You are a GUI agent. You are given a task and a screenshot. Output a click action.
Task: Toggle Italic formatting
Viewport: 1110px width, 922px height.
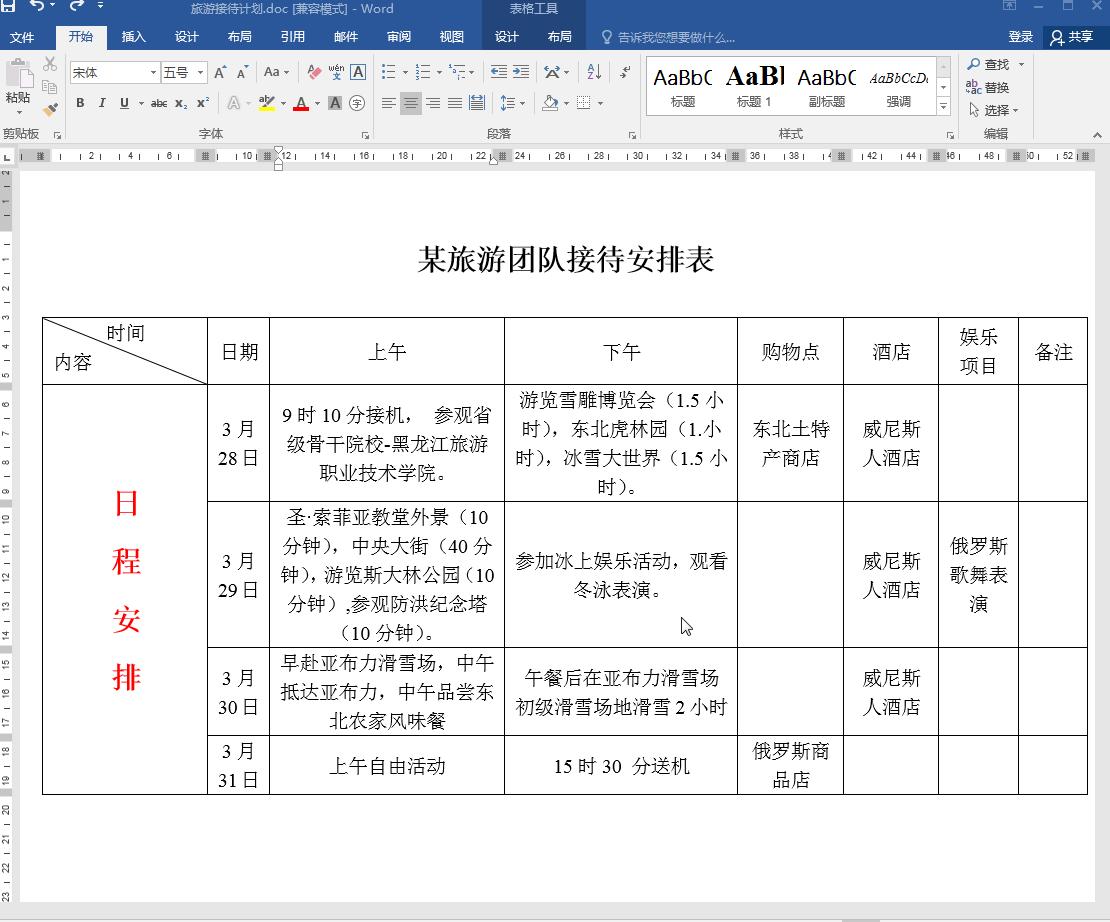tap(101, 103)
